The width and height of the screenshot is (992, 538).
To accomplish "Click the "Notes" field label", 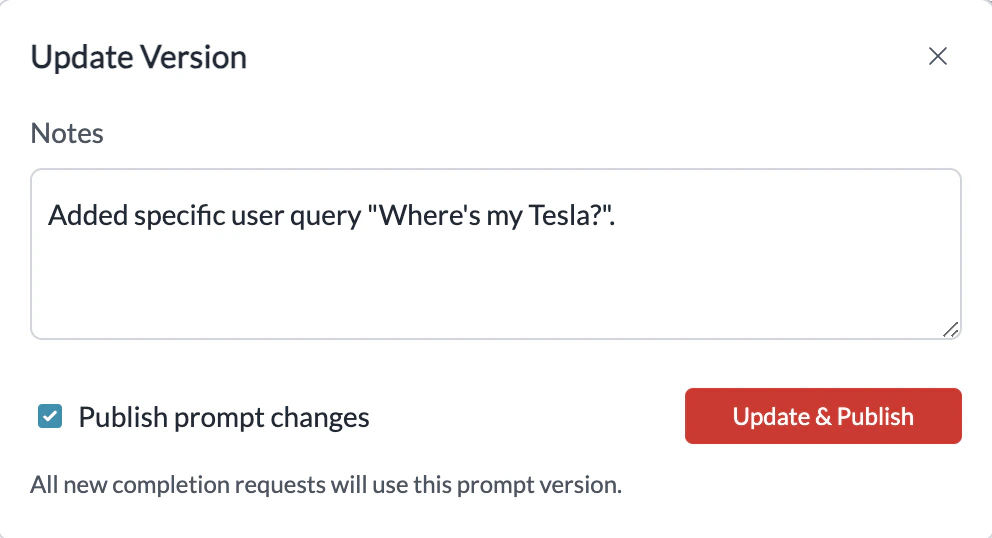I will pyautogui.click(x=67, y=133).
